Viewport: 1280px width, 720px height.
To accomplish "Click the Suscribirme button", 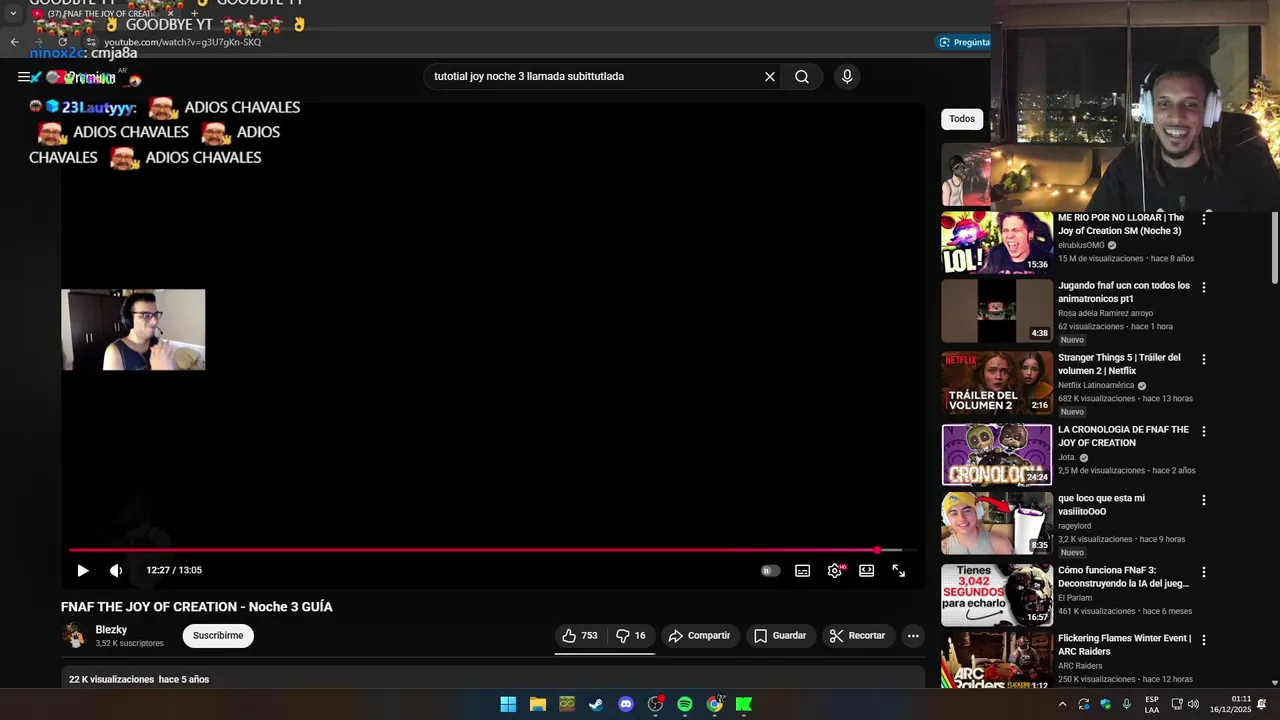I will coord(218,636).
